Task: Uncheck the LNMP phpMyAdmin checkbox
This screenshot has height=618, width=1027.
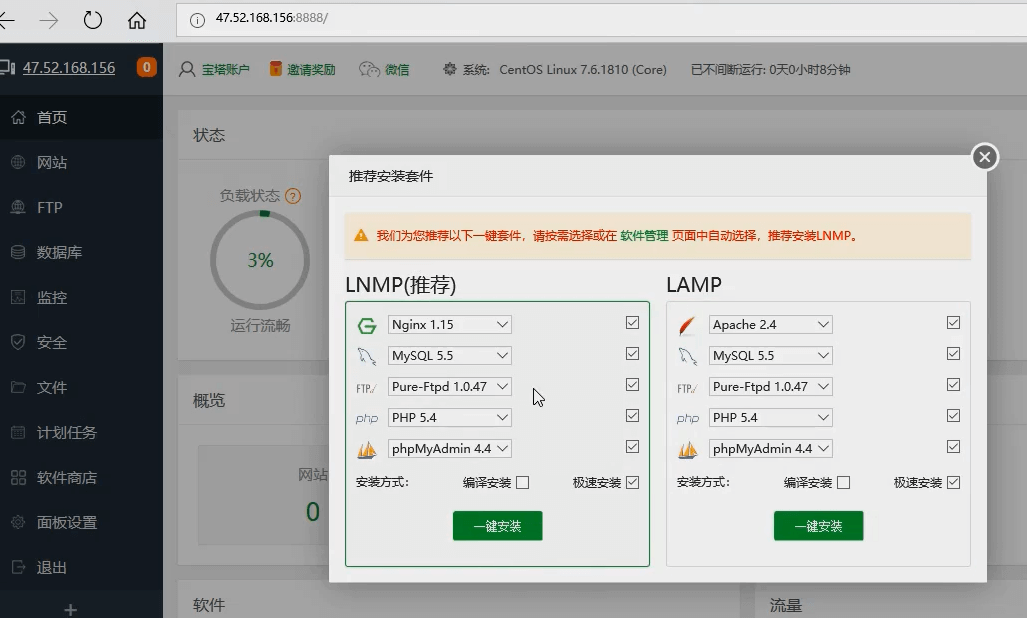Action: pyautogui.click(x=632, y=446)
